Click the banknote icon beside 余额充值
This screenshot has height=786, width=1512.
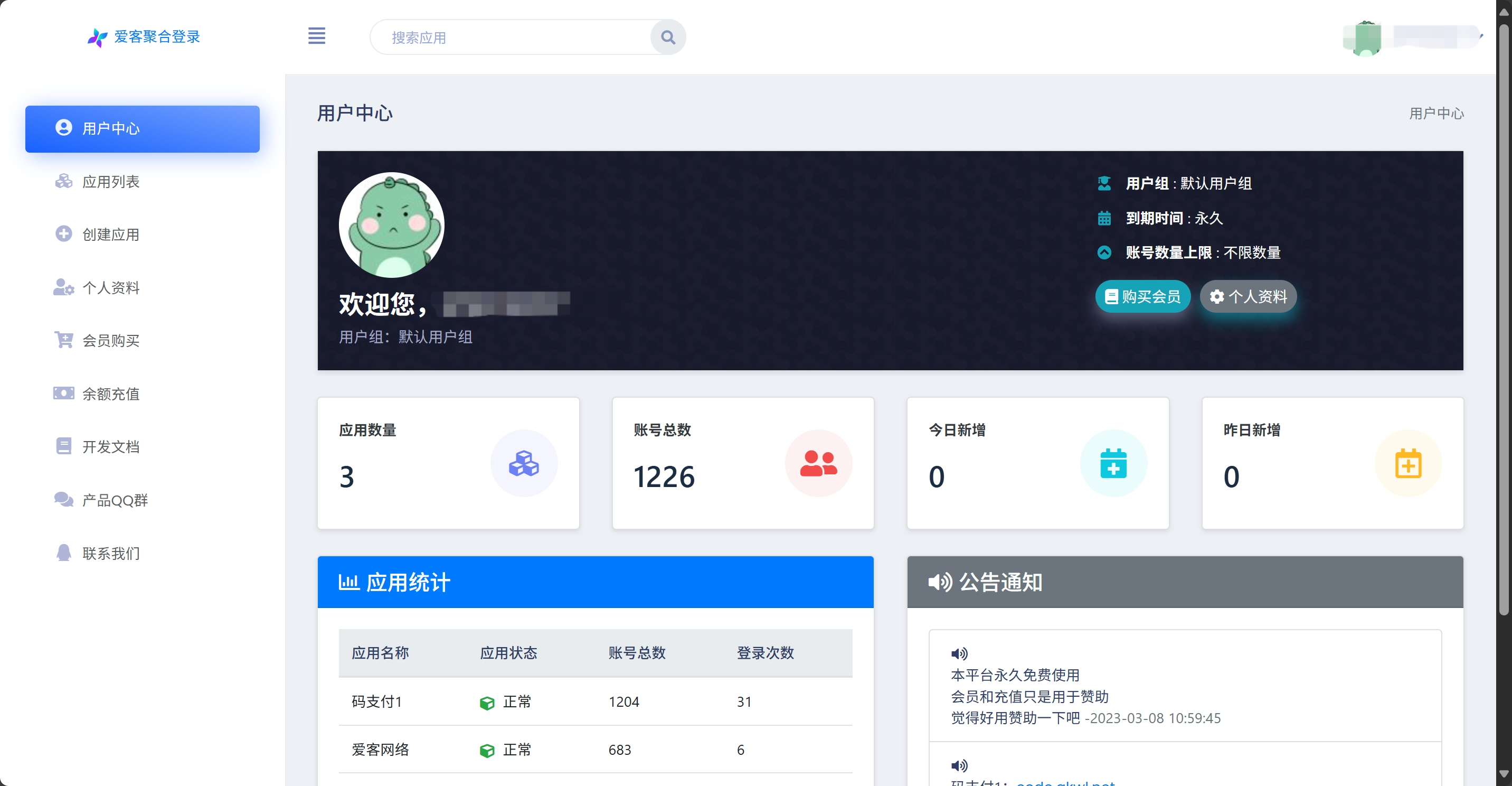(63, 393)
